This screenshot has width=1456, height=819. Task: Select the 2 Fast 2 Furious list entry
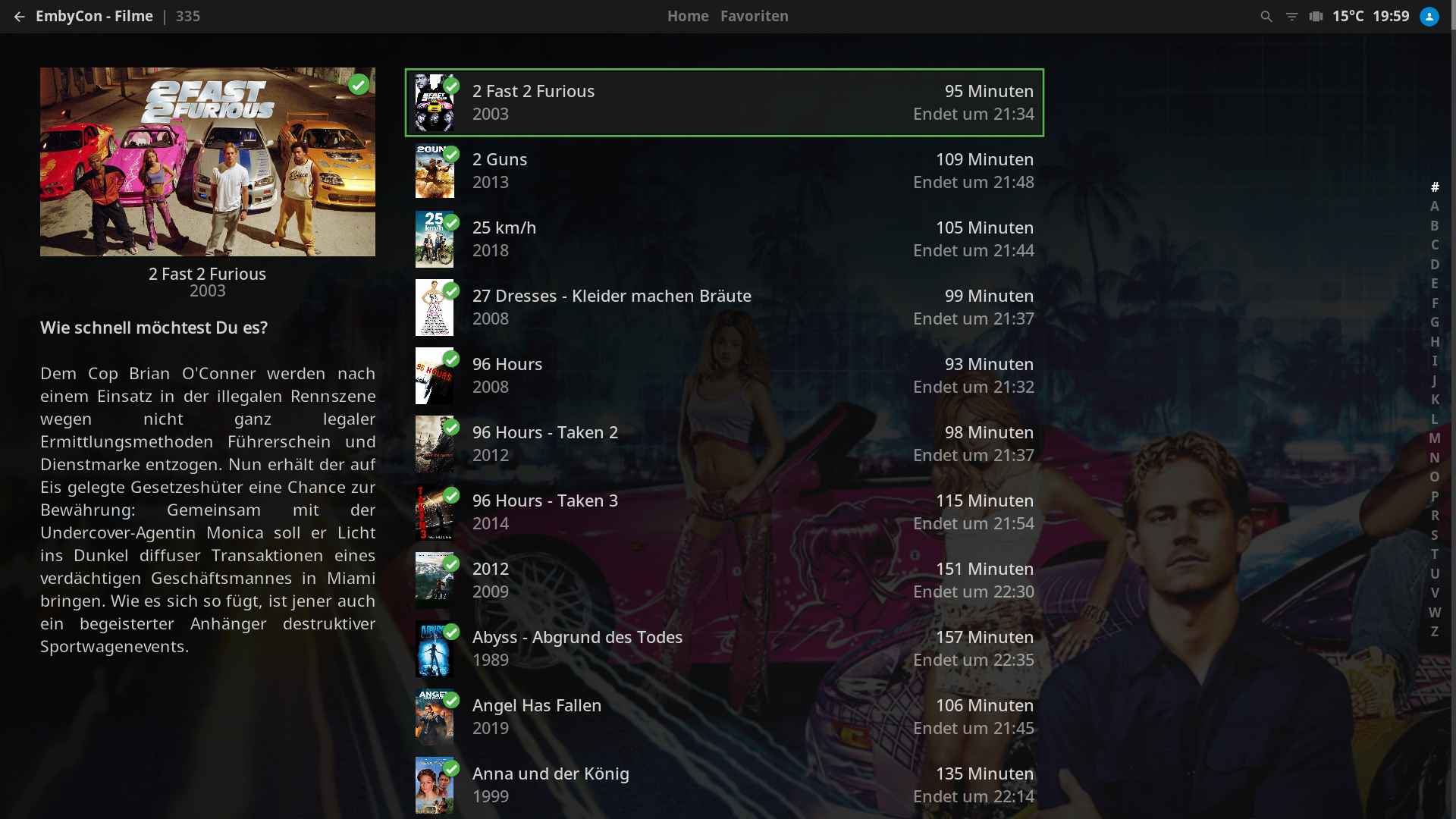tap(724, 102)
